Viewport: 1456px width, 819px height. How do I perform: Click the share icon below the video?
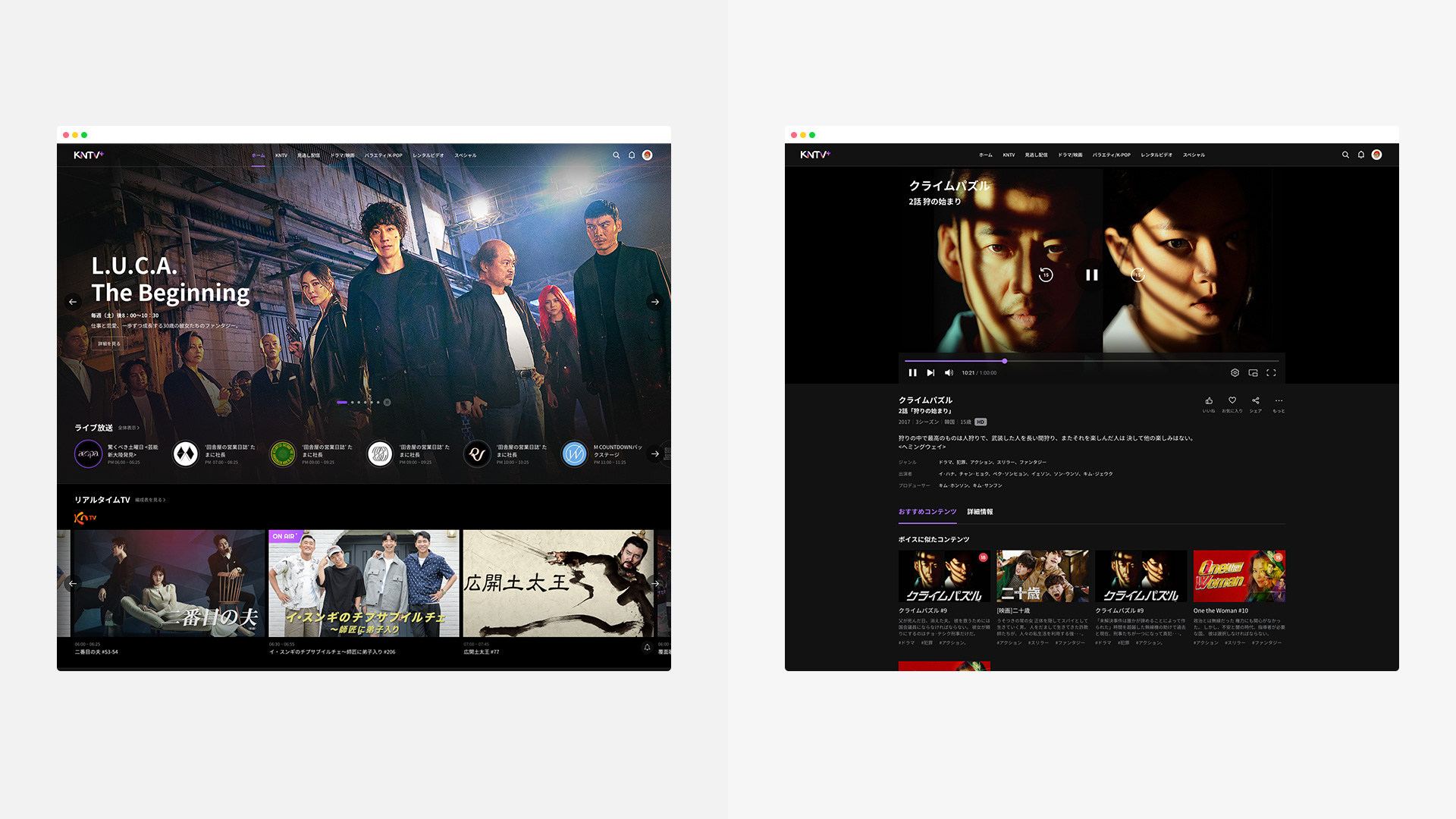click(1256, 401)
